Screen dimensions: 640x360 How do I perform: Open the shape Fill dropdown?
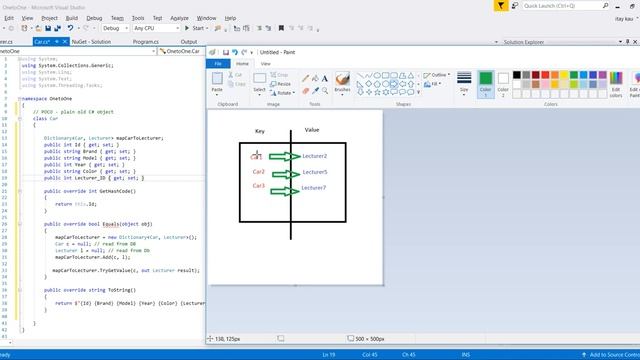pyautogui.click(x=433, y=84)
